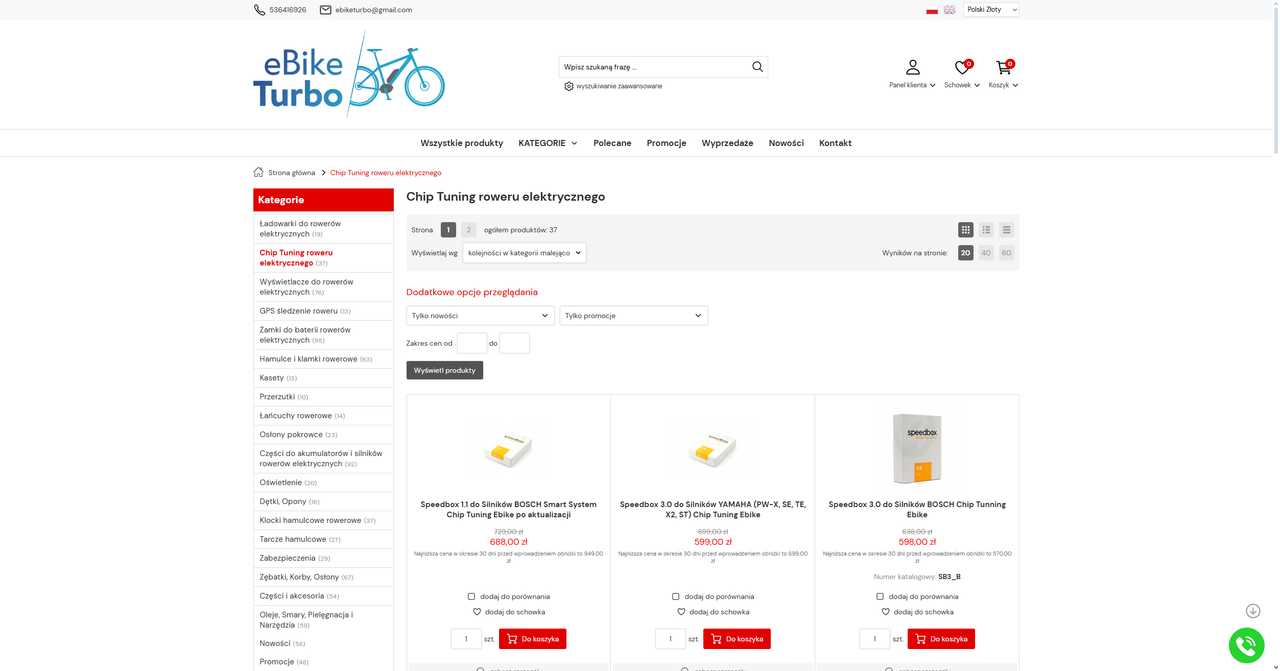Expand the Schowek dropdown

pos(962,85)
